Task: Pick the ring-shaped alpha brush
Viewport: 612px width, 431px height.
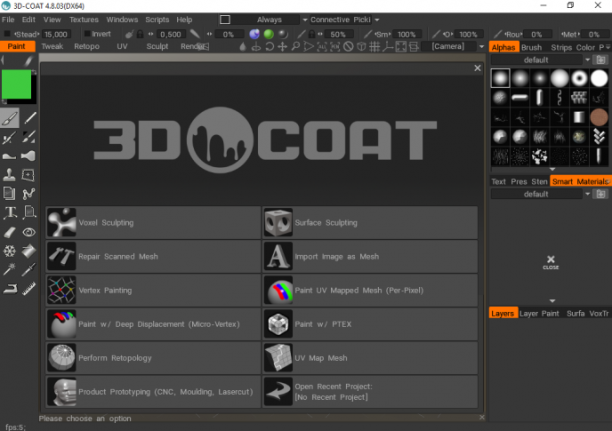Action: pyautogui.click(x=579, y=78)
